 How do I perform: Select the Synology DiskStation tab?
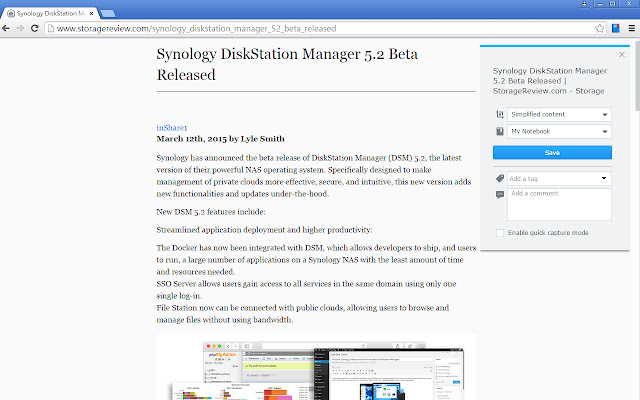tap(49, 13)
